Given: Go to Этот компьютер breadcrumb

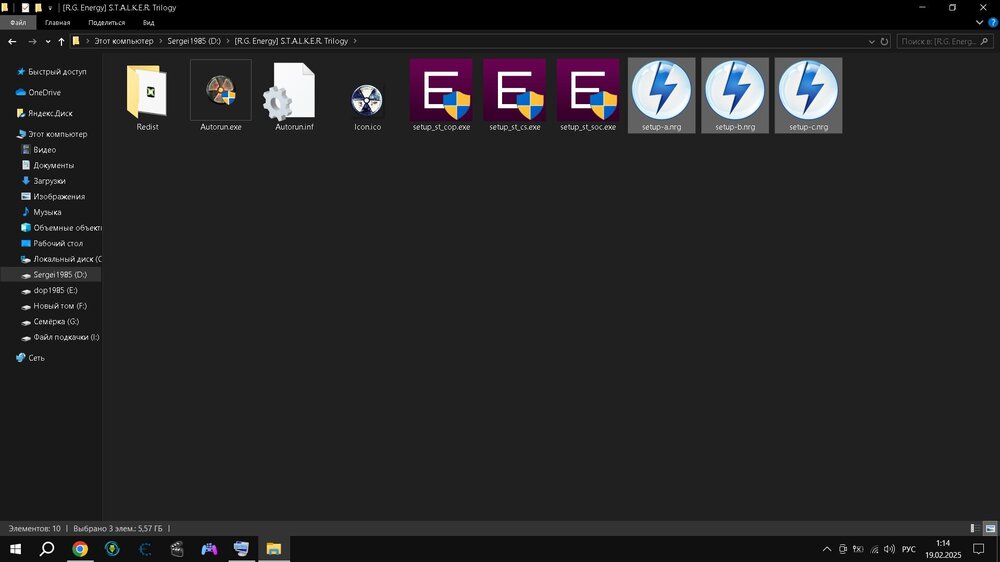Looking at the screenshot, I should coord(124,41).
